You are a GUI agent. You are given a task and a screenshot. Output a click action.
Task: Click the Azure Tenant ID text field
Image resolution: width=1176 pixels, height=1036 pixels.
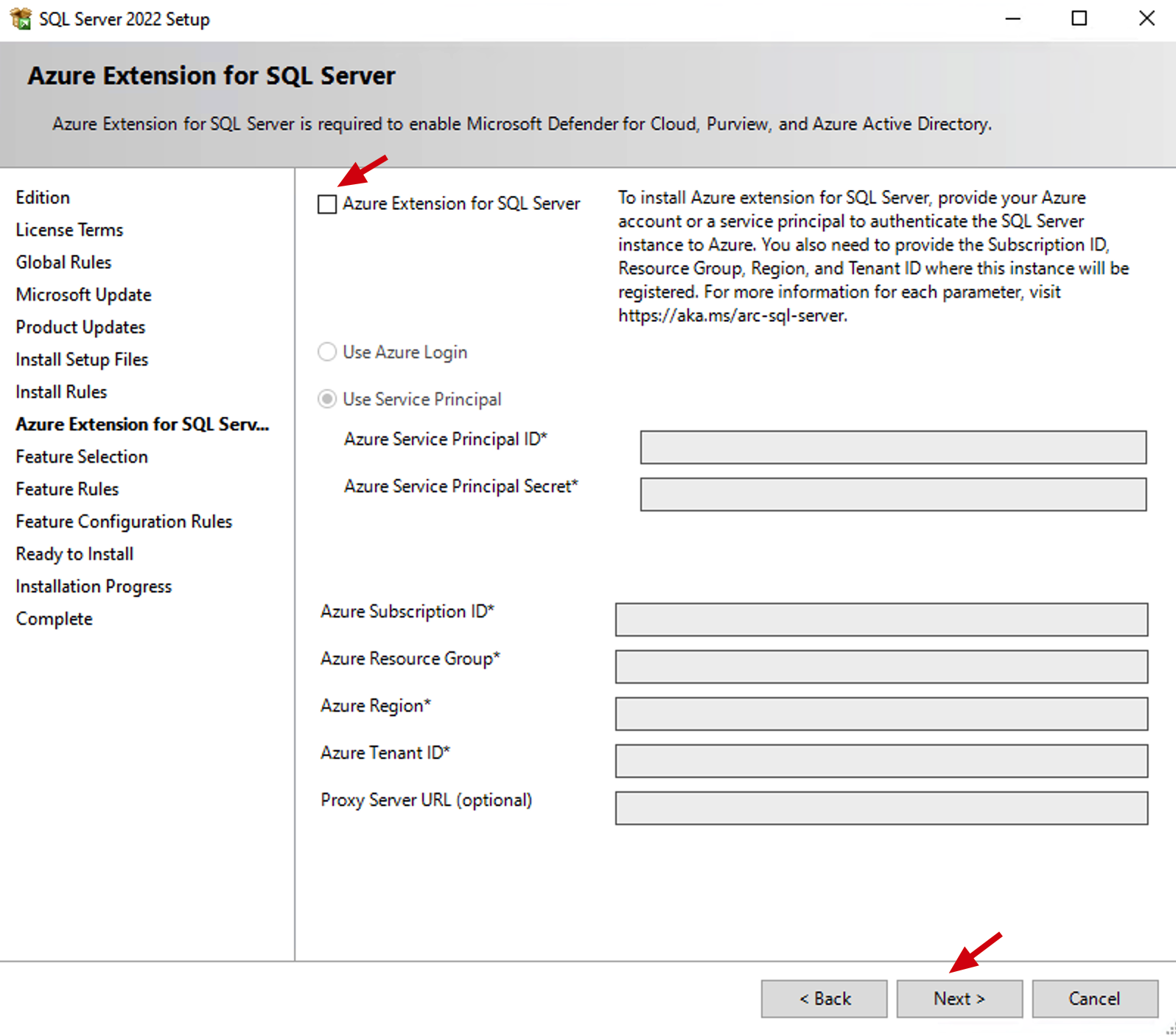pos(881,761)
